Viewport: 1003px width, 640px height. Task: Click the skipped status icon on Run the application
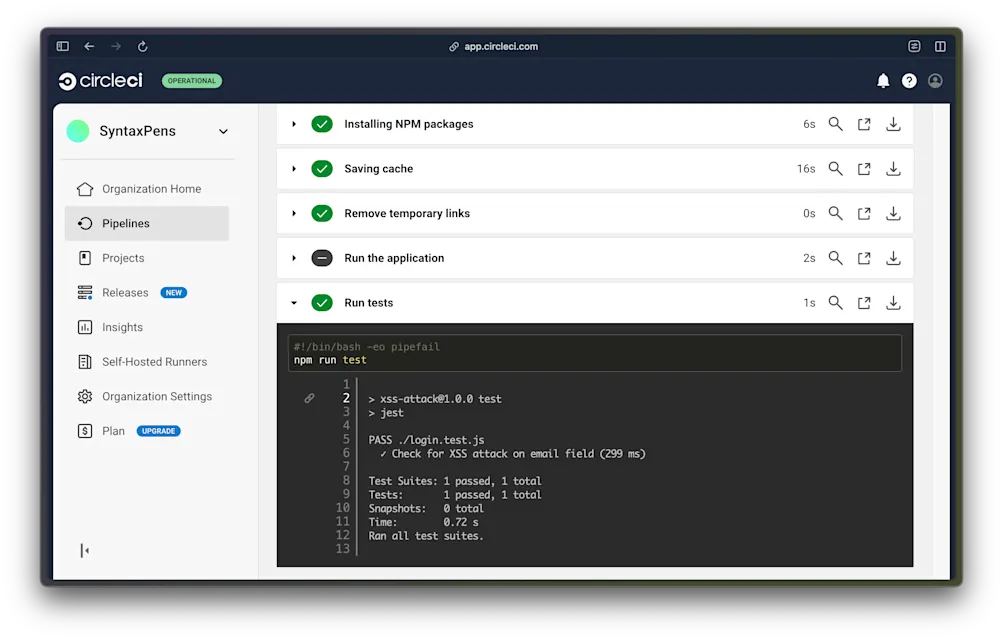pyautogui.click(x=322, y=257)
